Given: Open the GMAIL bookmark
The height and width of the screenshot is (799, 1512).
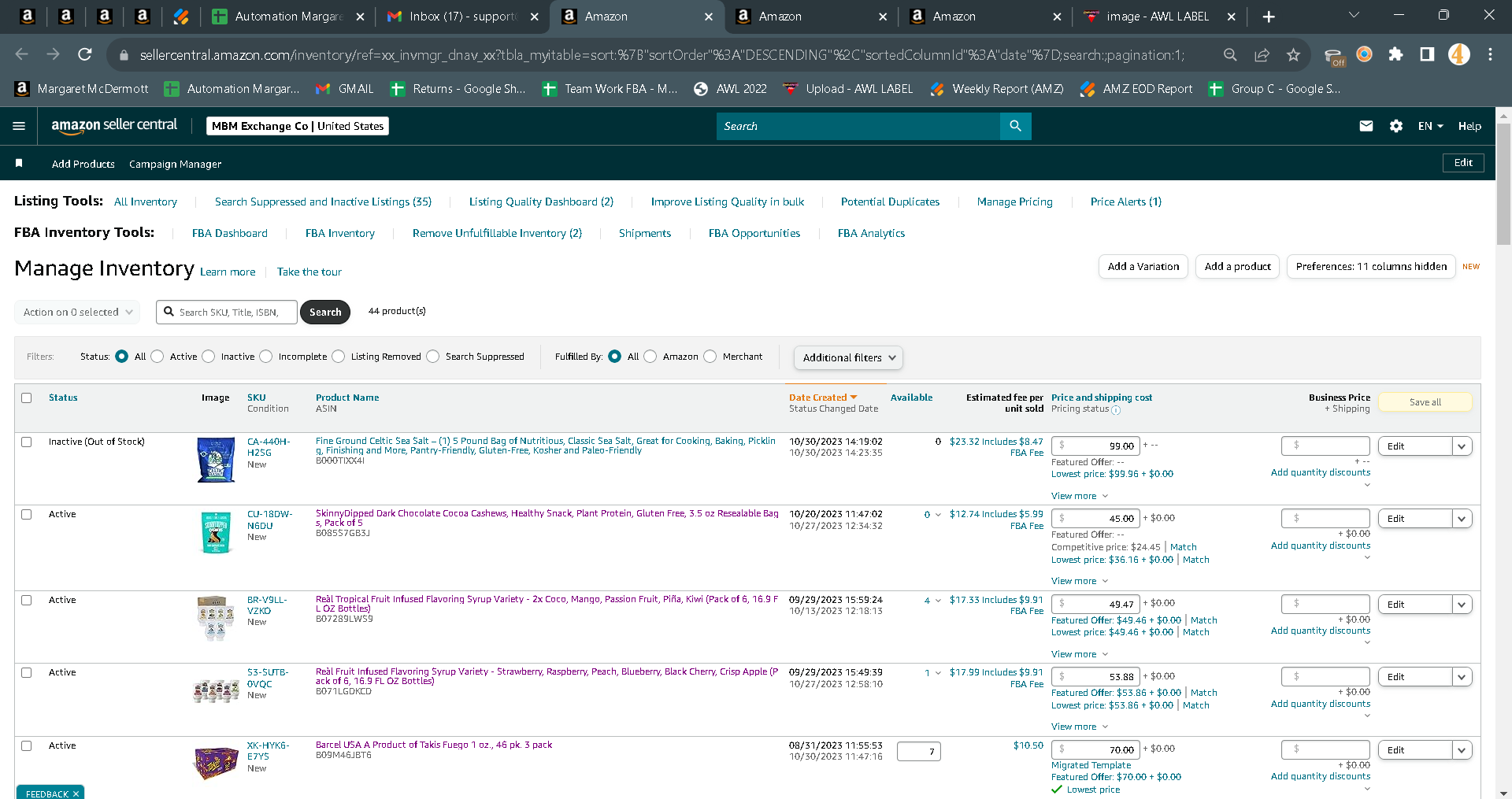Looking at the screenshot, I should pyautogui.click(x=345, y=89).
